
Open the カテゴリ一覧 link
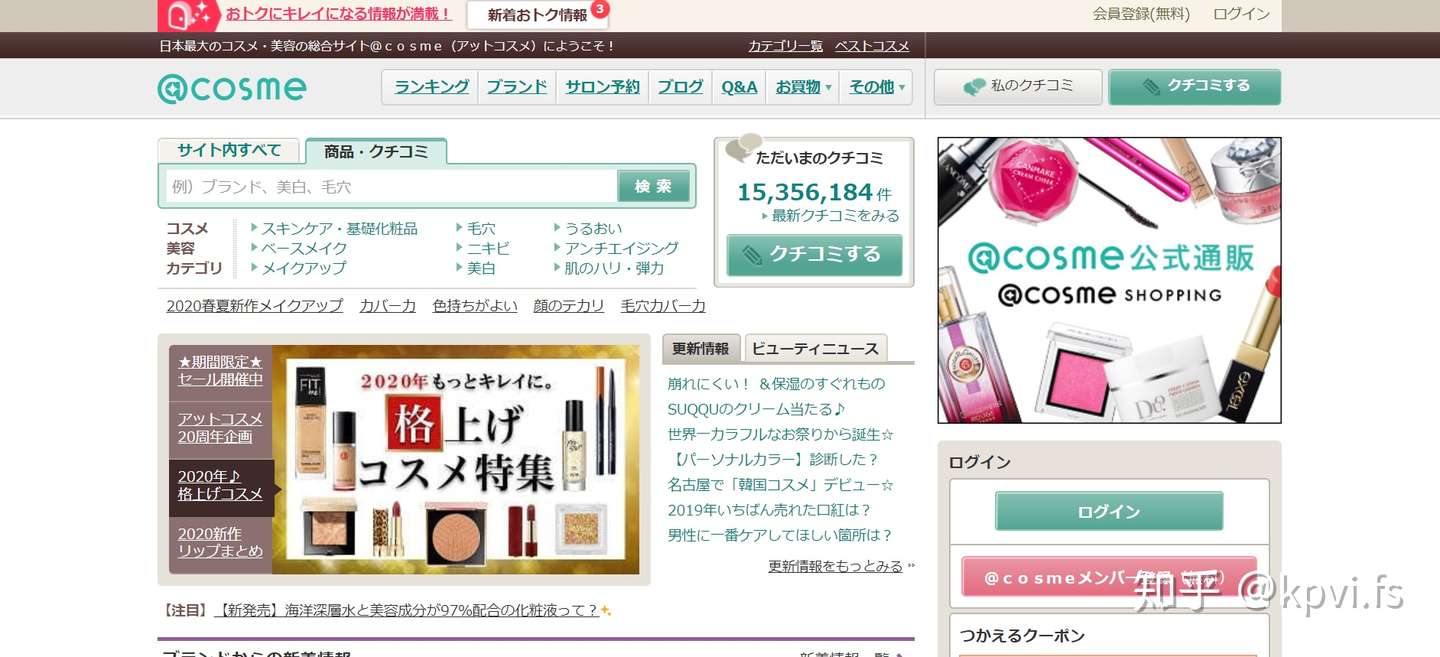(x=785, y=46)
